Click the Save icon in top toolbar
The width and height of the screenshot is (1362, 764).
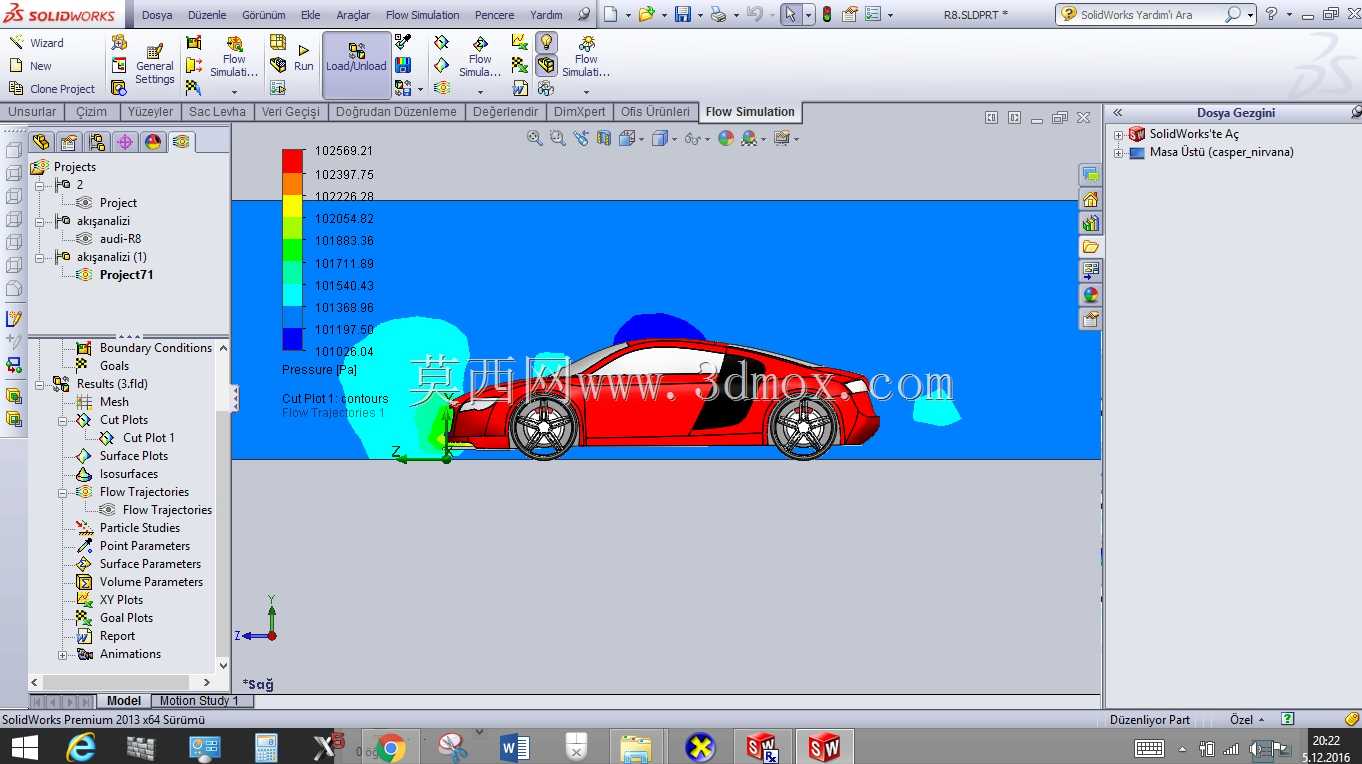pyautogui.click(x=683, y=15)
